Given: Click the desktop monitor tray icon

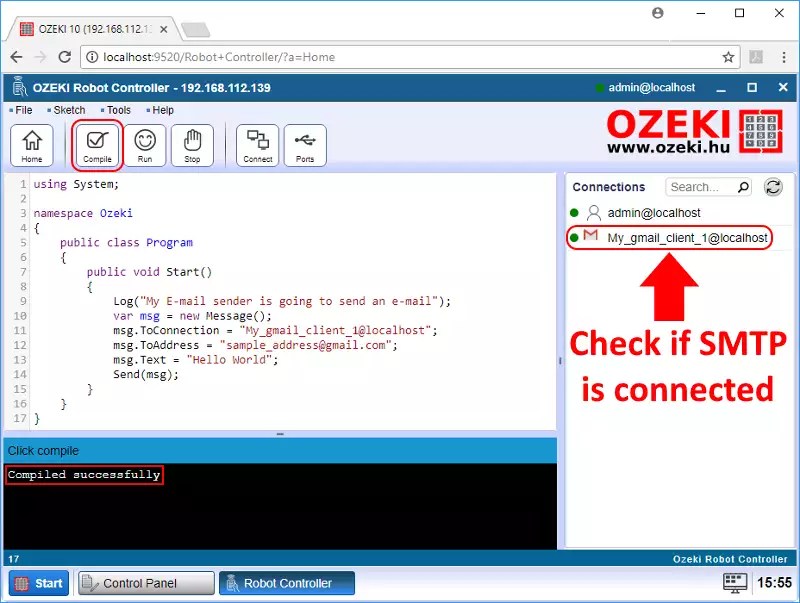Looking at the screenshot, I should (x=735, y=583).
